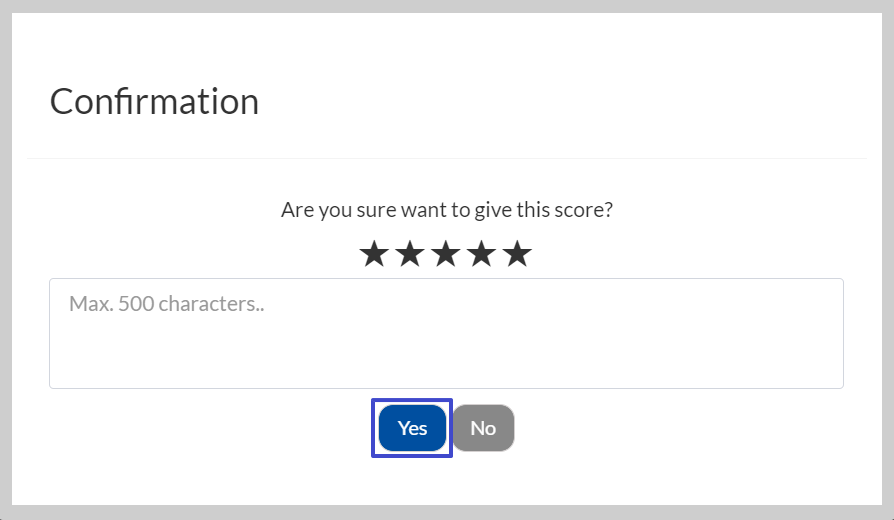Change the rating to four stars
The image size is (894, 520).
[482, 253]
